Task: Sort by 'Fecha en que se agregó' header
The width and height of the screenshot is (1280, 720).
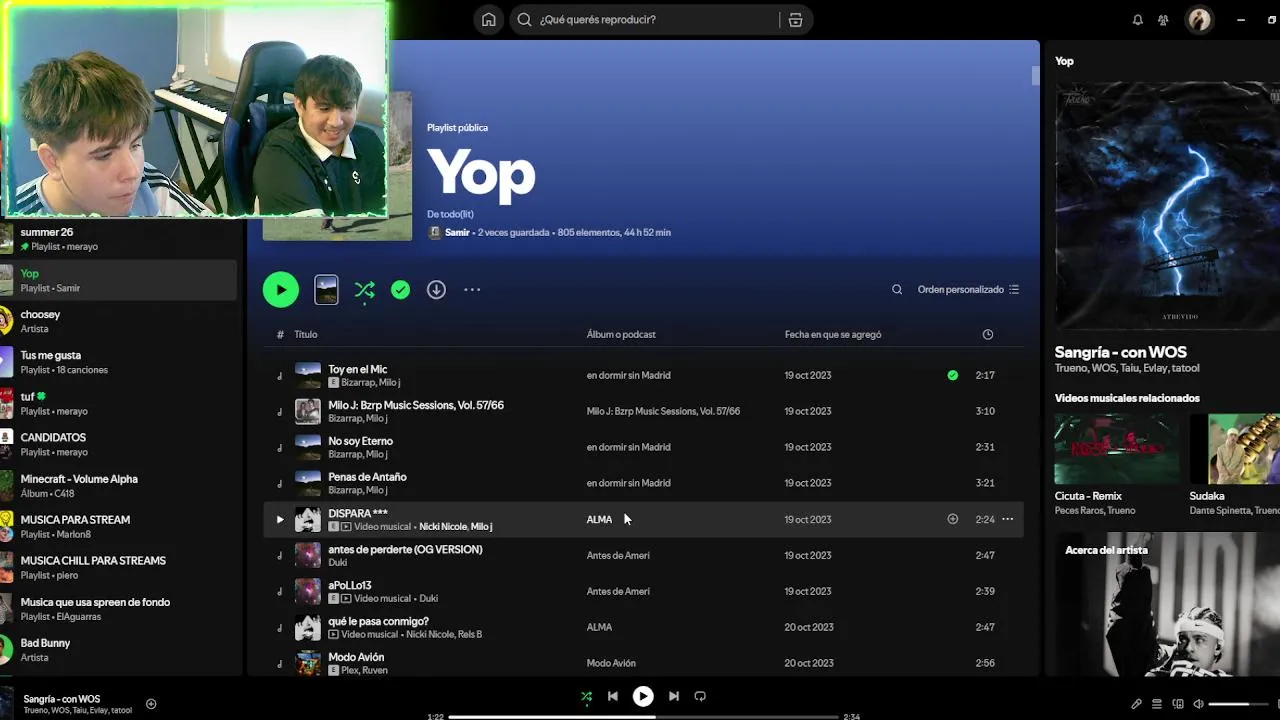Action: point(833,334)
